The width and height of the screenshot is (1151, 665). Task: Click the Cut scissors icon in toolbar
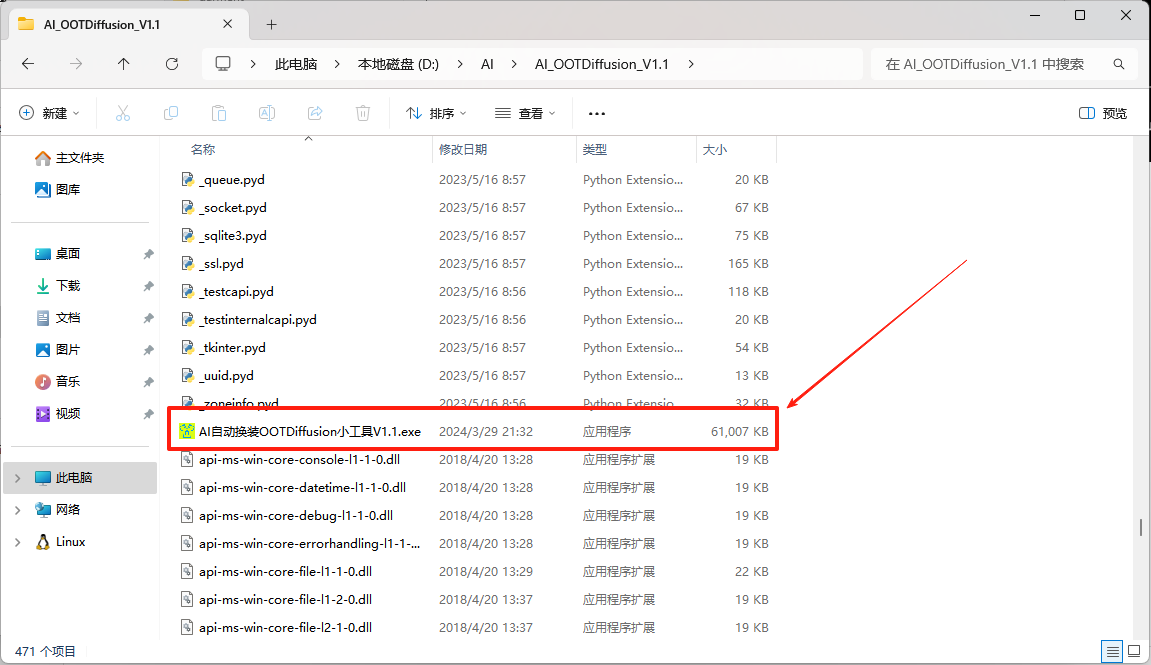point(123,114)
